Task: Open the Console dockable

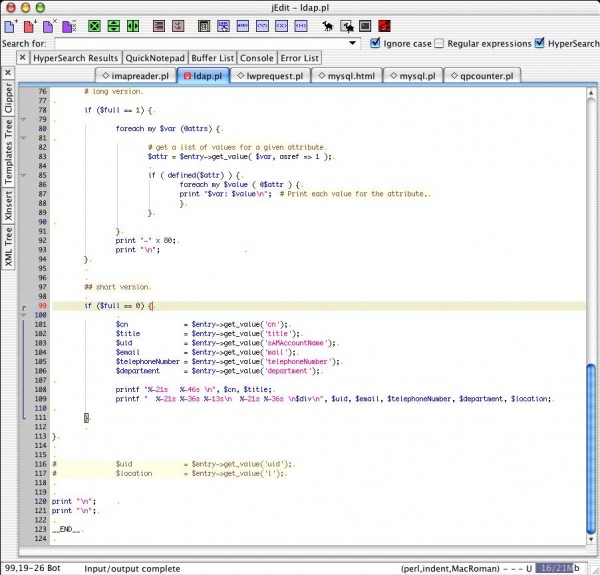Action: click(x=257, y=58)
